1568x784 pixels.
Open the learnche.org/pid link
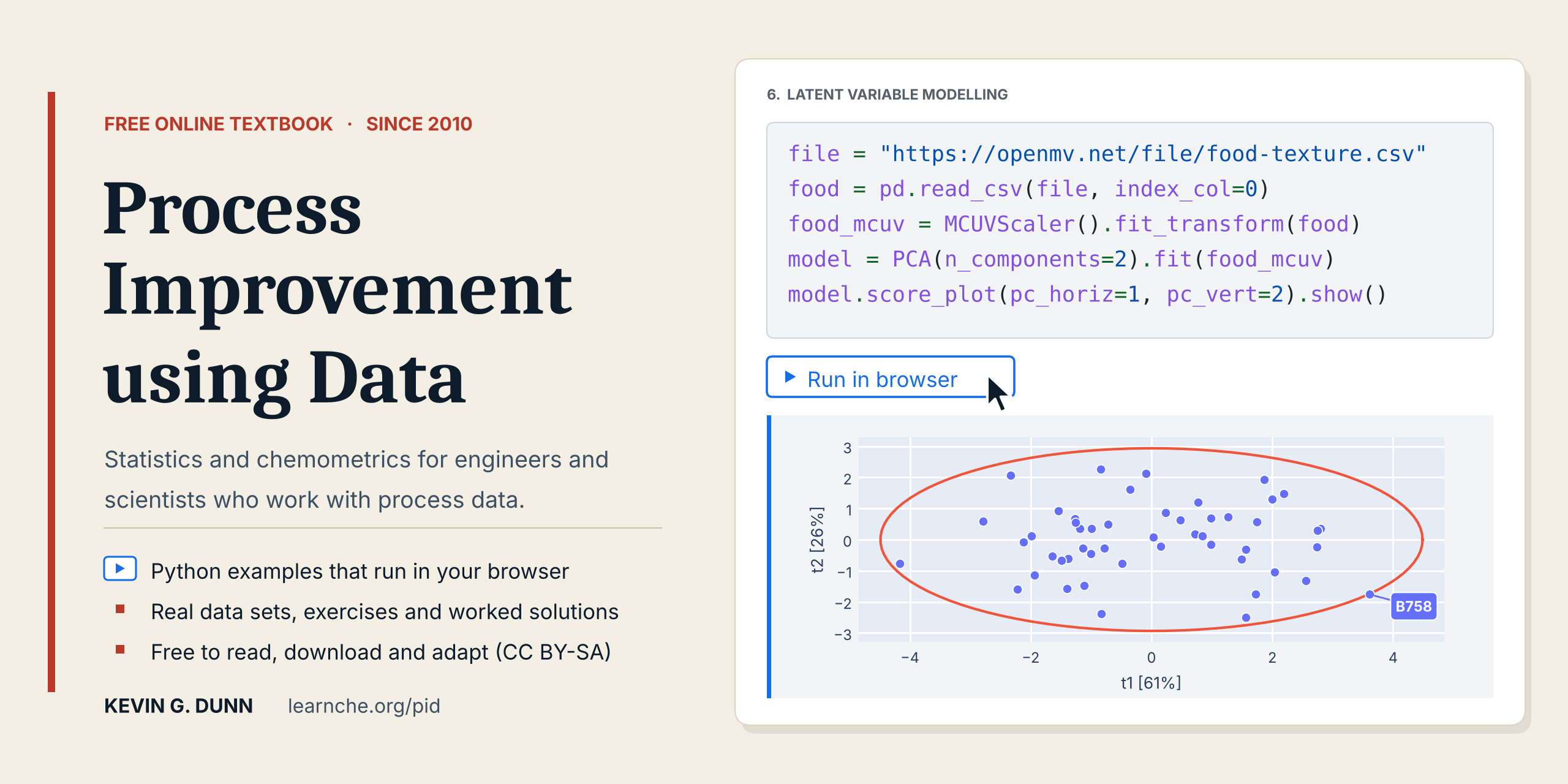coord(364,706)
